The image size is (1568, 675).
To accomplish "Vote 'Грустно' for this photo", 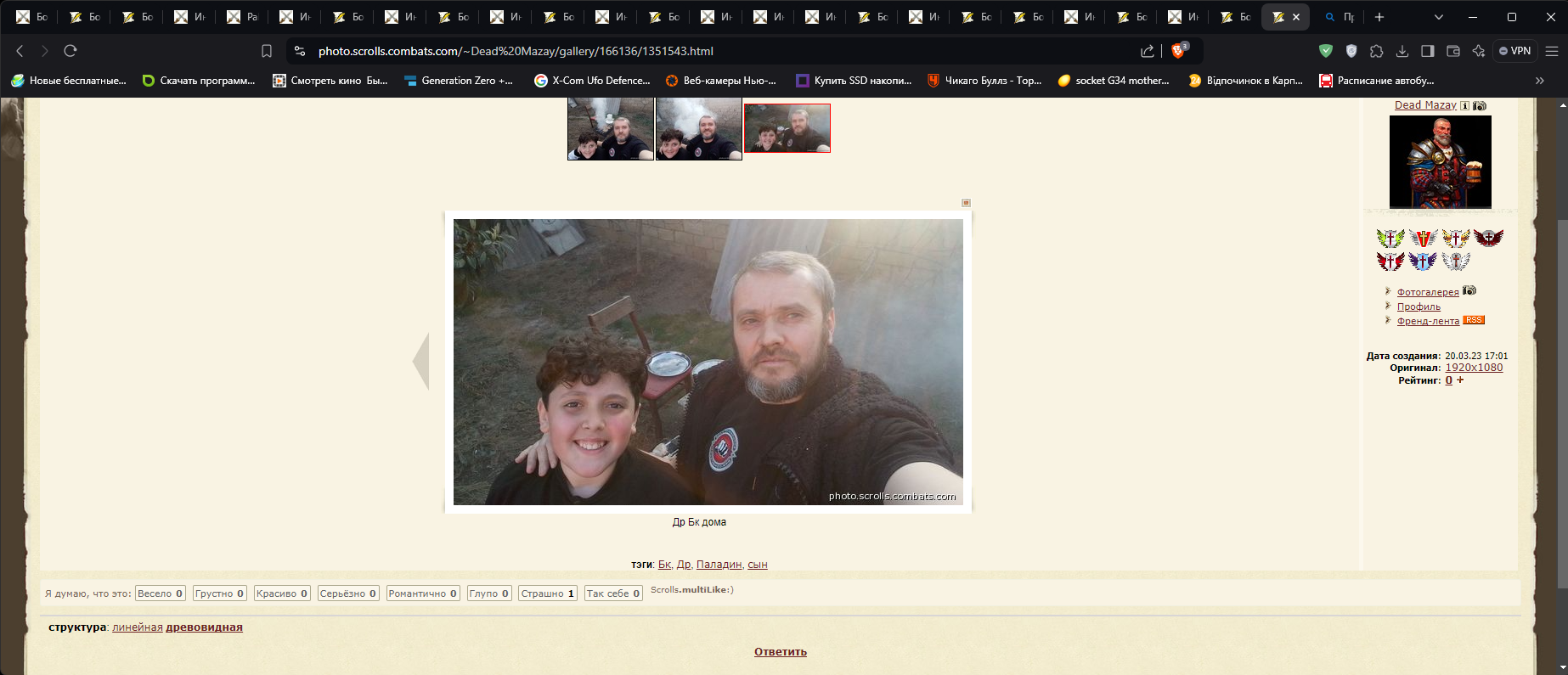I will [219, 593].
